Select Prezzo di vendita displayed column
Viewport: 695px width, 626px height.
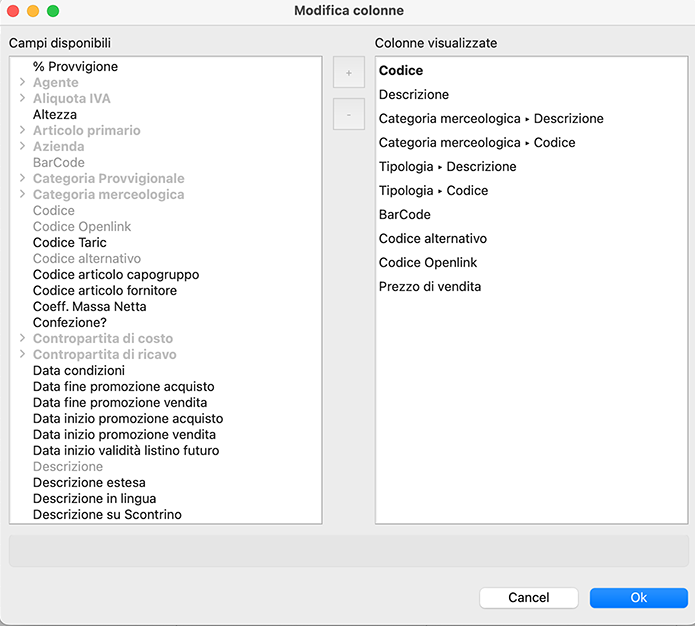(x=429, y=287)
